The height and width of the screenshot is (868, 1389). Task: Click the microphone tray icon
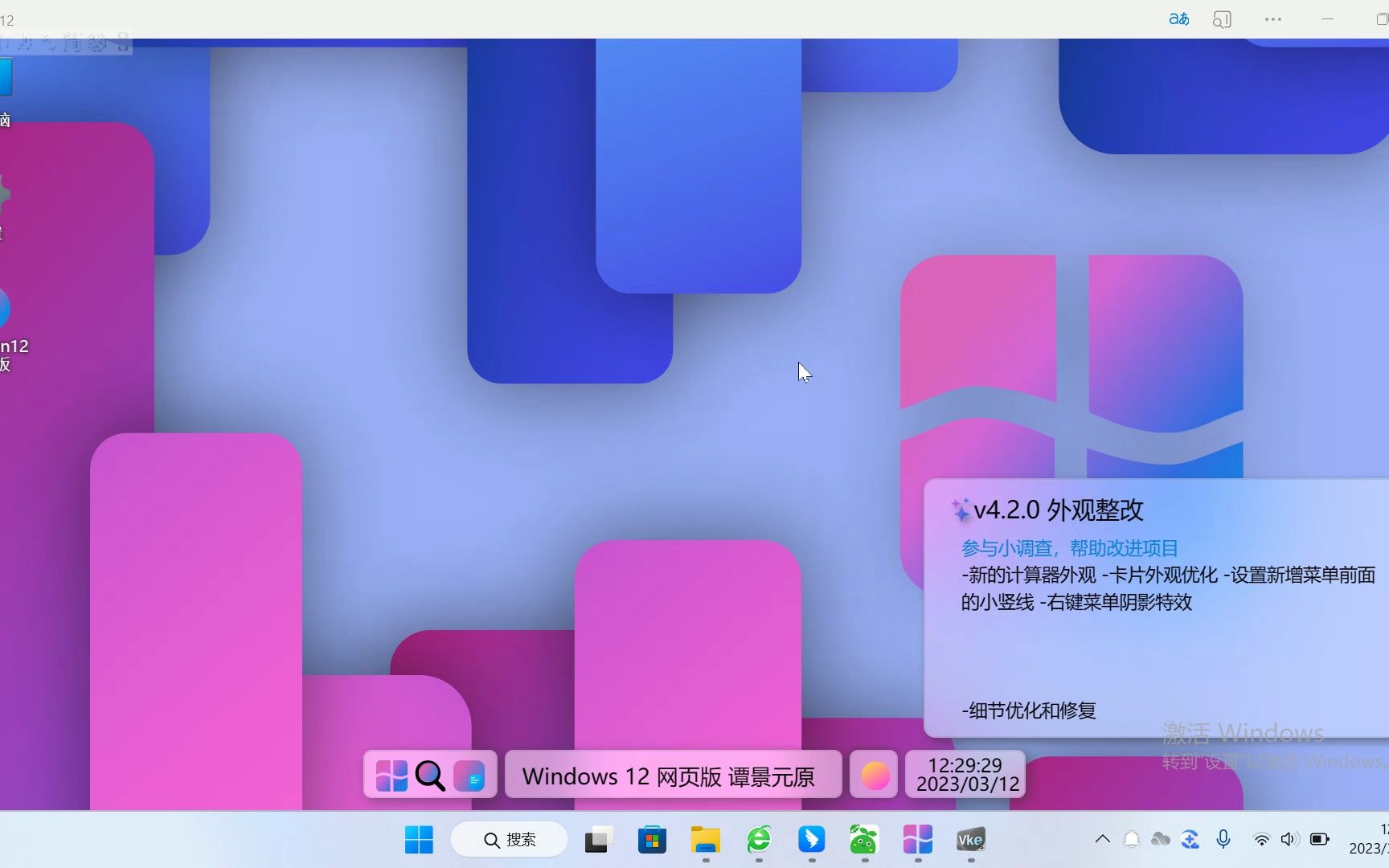click(1223, 840)
